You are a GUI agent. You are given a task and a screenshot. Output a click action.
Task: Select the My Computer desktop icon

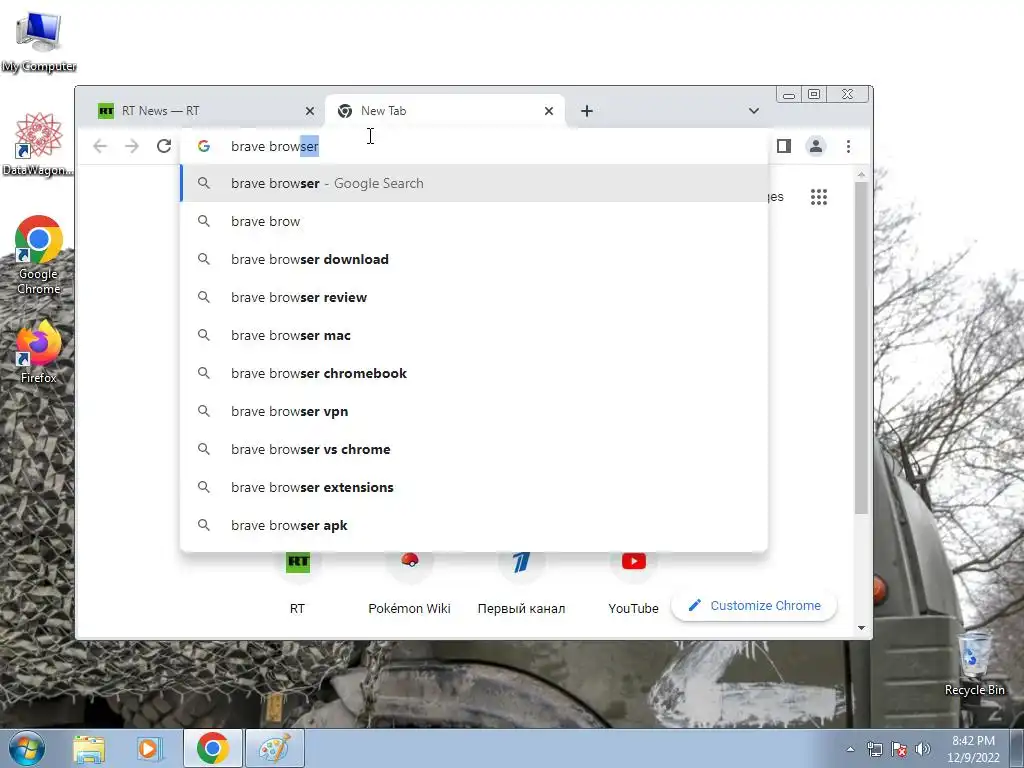coord(39,42)
